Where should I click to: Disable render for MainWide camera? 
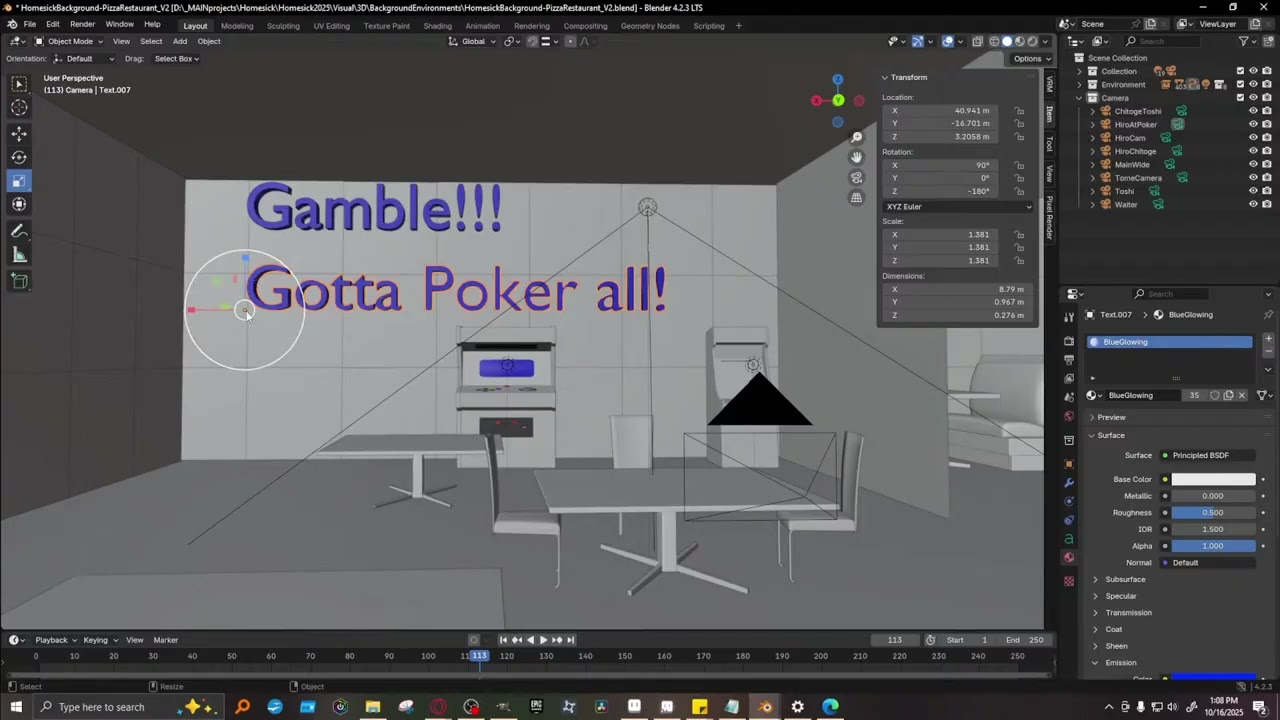click(1266, 165)
